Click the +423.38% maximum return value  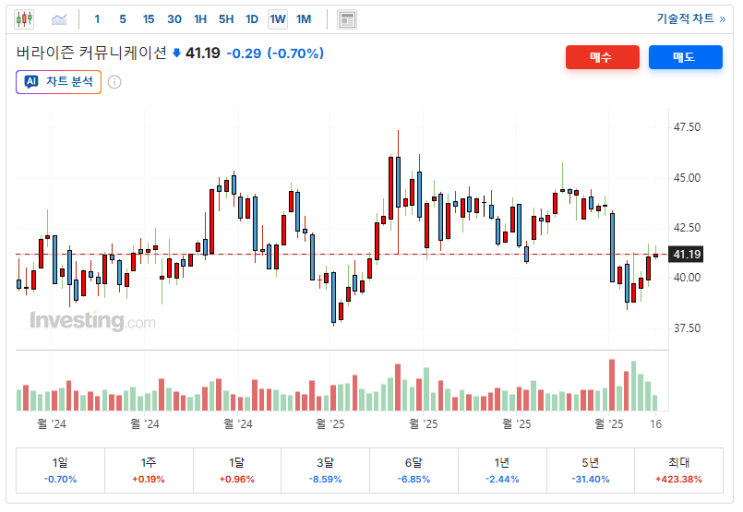pyautogui.click(x=679, y=479)
